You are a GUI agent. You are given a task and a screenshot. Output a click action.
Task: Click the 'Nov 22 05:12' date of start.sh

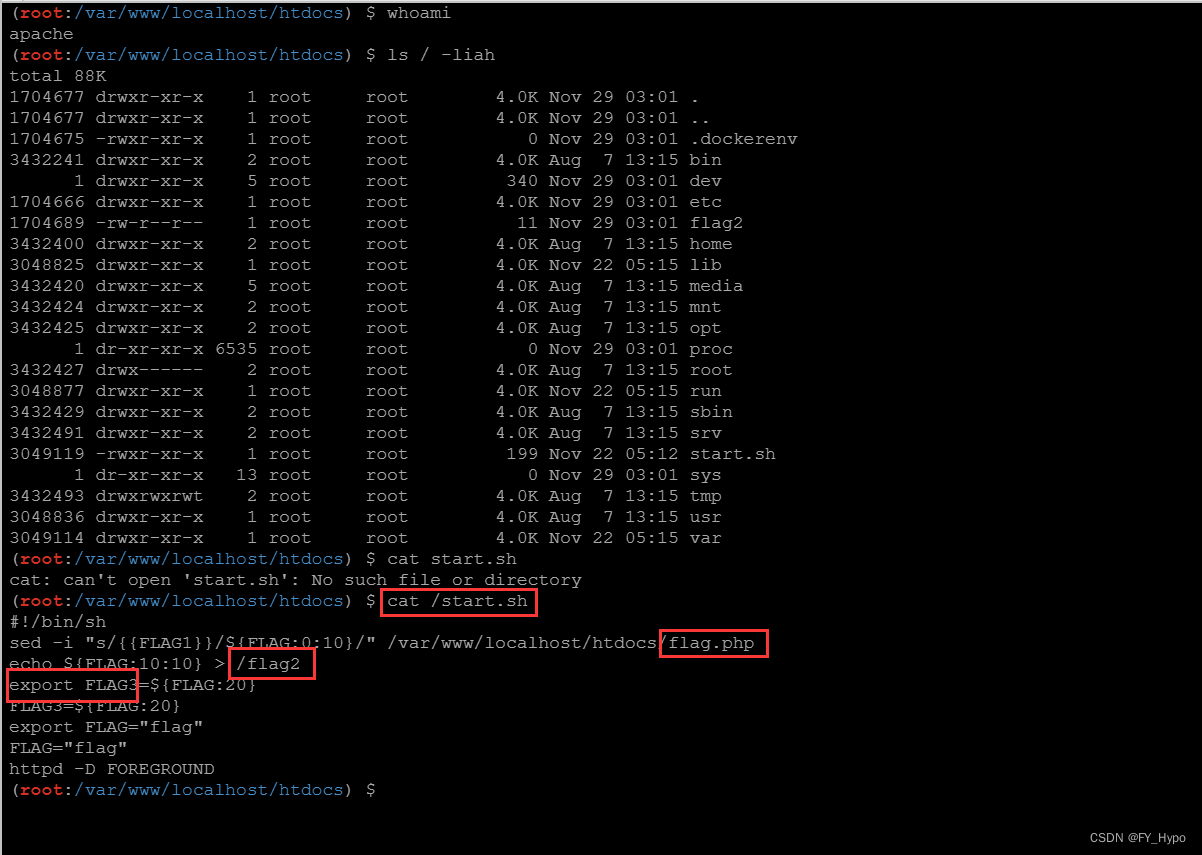pyautogui.click(x=613, y=454)
